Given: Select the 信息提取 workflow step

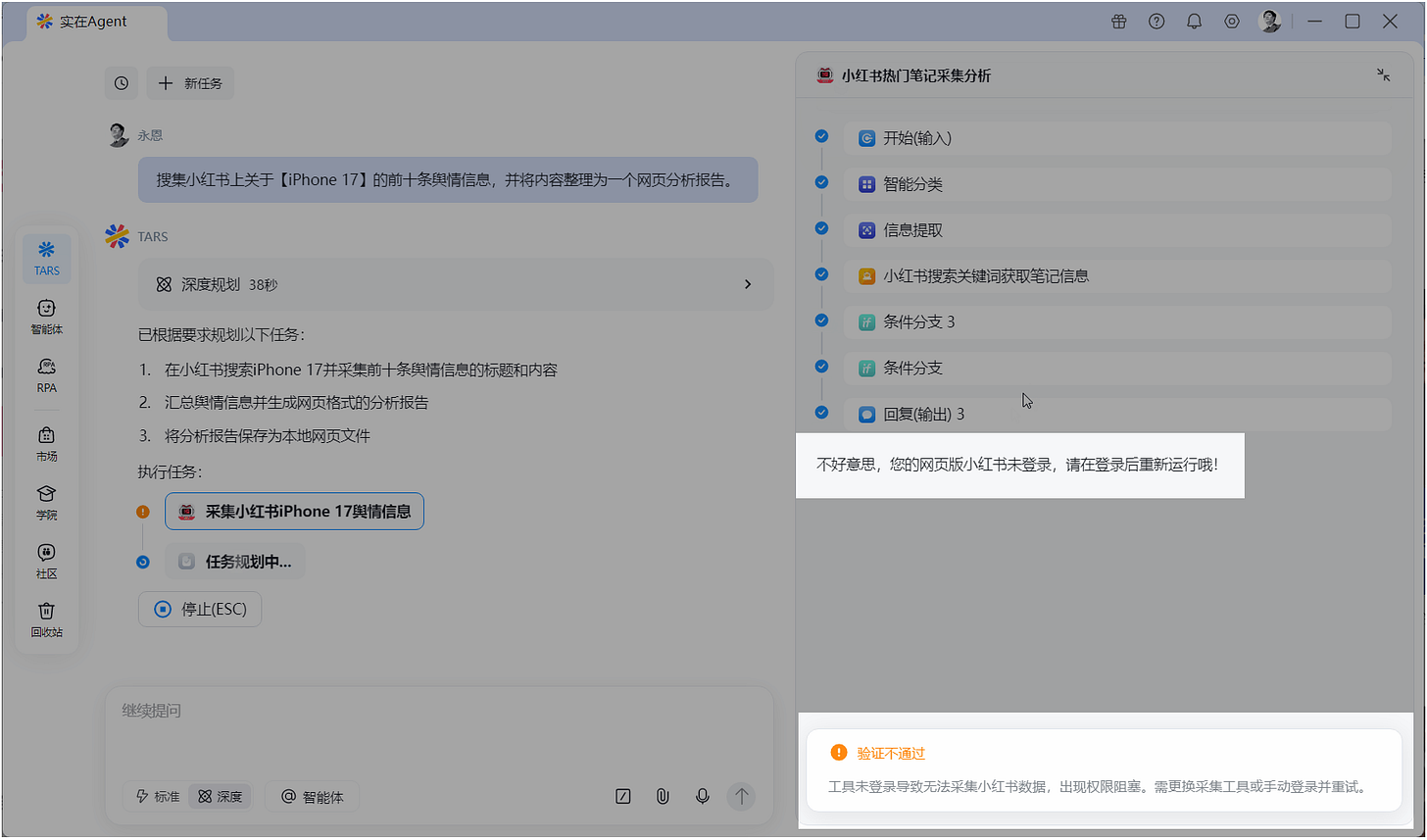Looking at the screenshot, I should (1117, 230).
